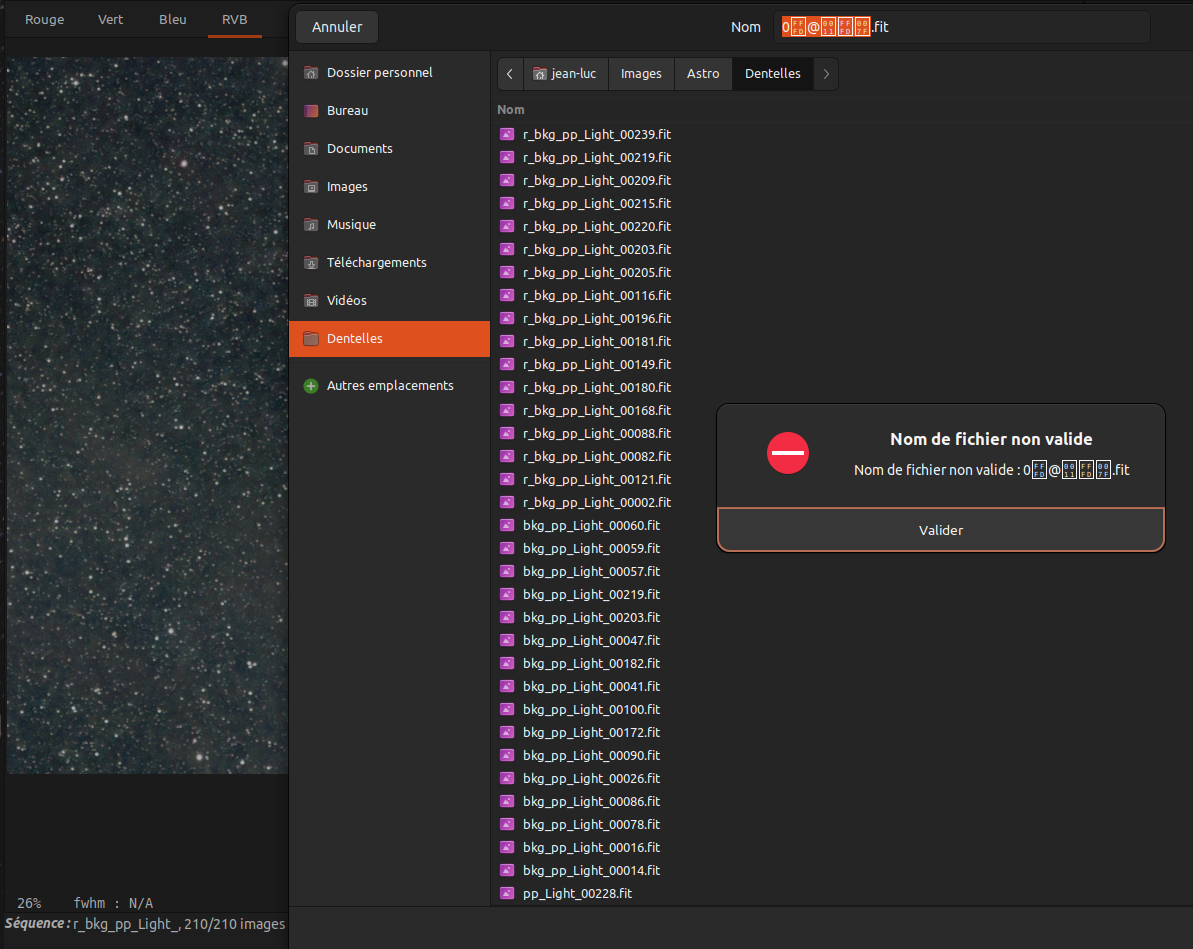Click the Bureau desktop icon
The width and height of the screenshot is (1193, 949).
click(310, 110)
